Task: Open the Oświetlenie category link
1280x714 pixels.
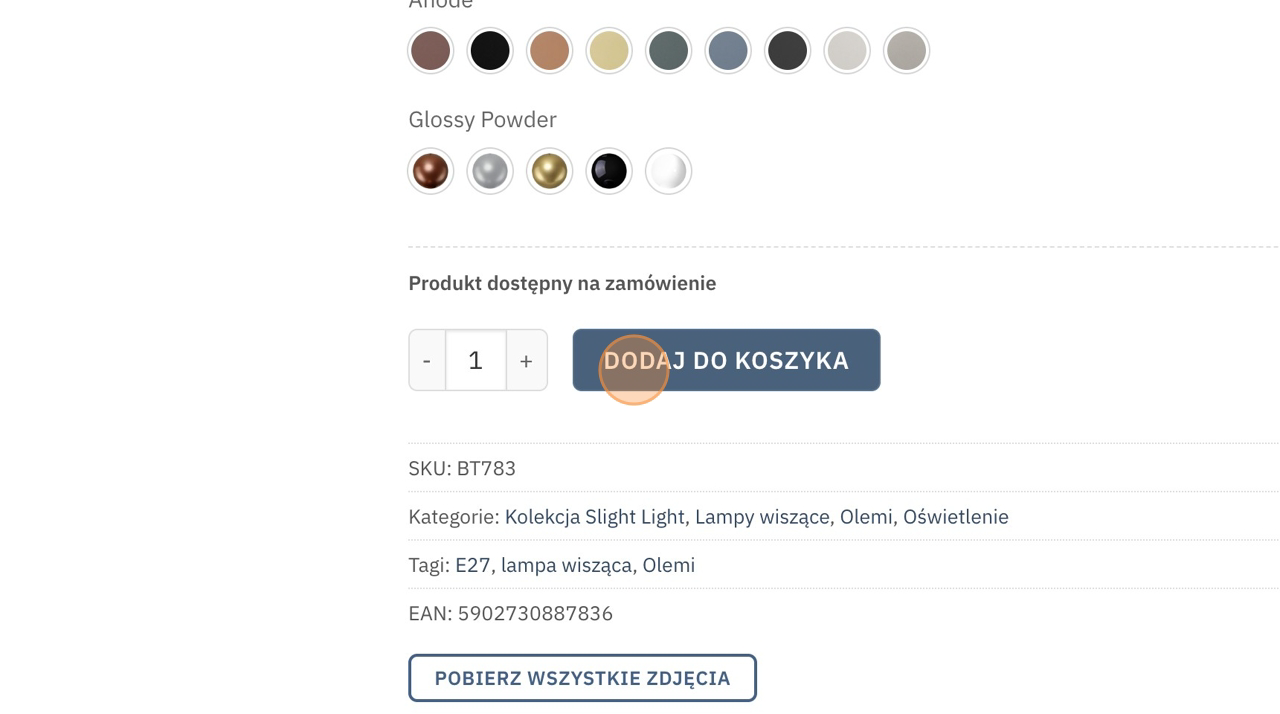Action: (955, 517)
